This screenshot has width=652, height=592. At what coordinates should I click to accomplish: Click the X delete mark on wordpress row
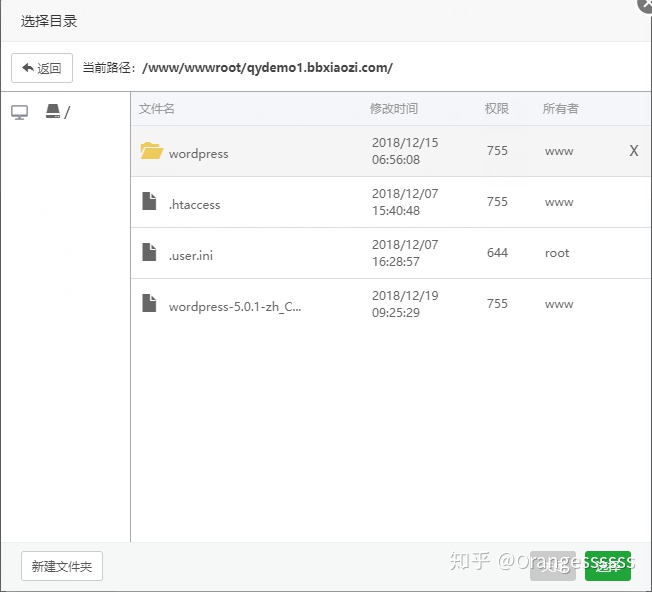tap(634, 150)
